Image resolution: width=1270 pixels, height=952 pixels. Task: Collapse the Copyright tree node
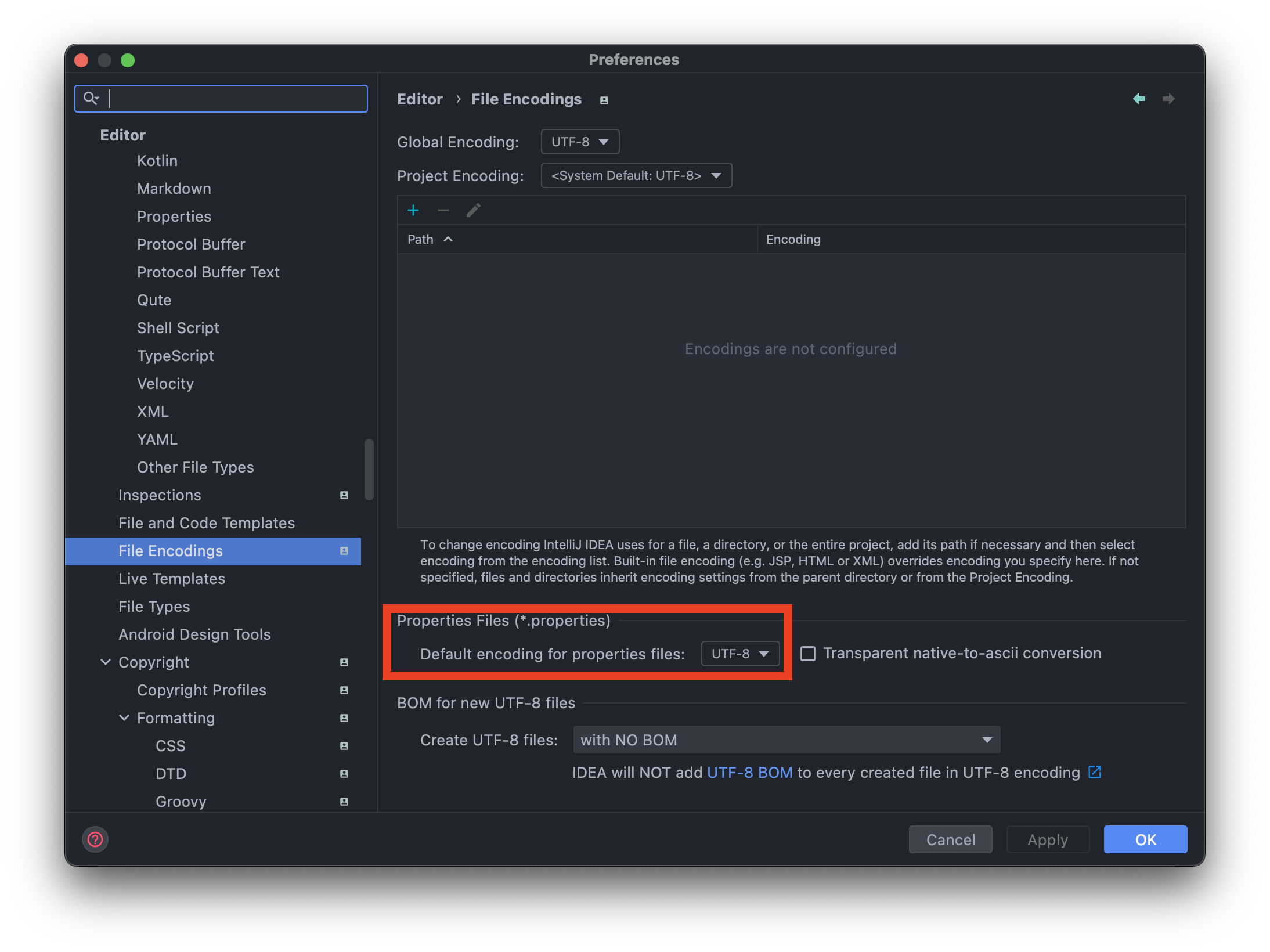tap(106, 662)
